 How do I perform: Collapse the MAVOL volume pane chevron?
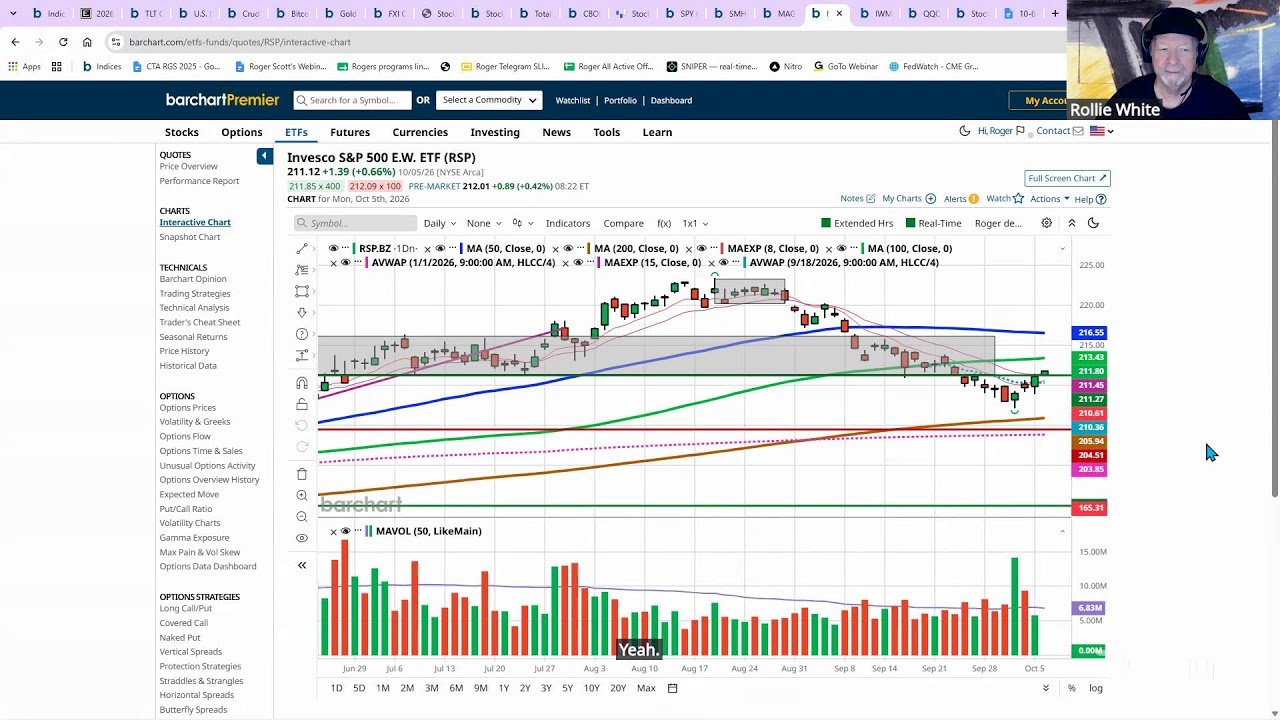(1062, 531)
